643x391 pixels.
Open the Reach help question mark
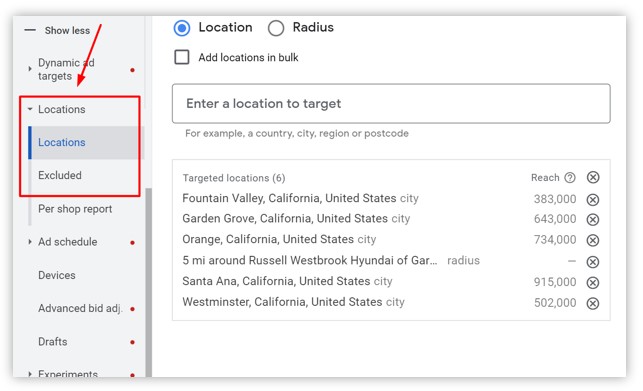pyautogui.click(x=570, y=178)
